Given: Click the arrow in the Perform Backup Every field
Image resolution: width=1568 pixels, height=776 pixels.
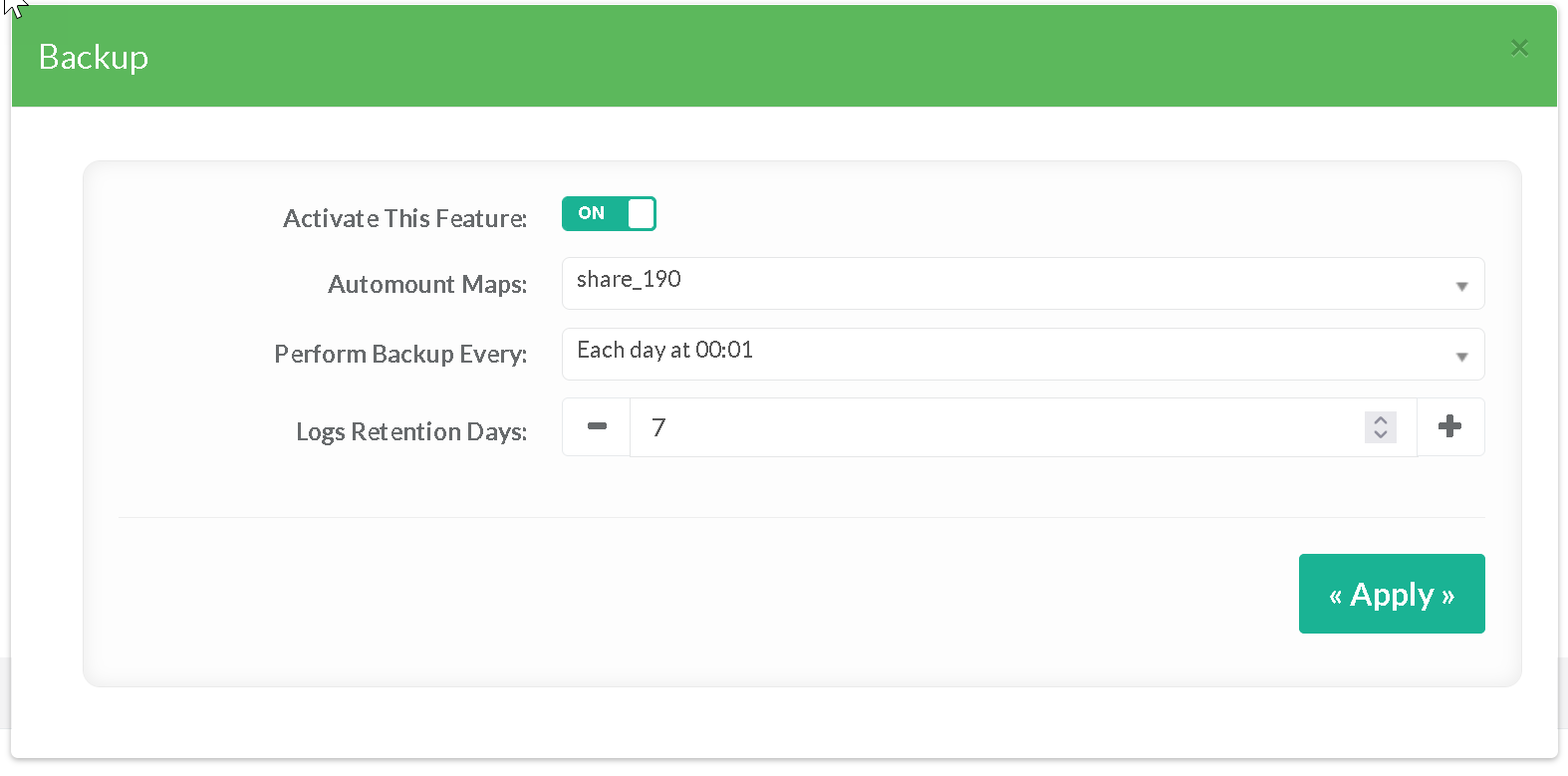Looking at the screenshot, I should [1461, 357].
